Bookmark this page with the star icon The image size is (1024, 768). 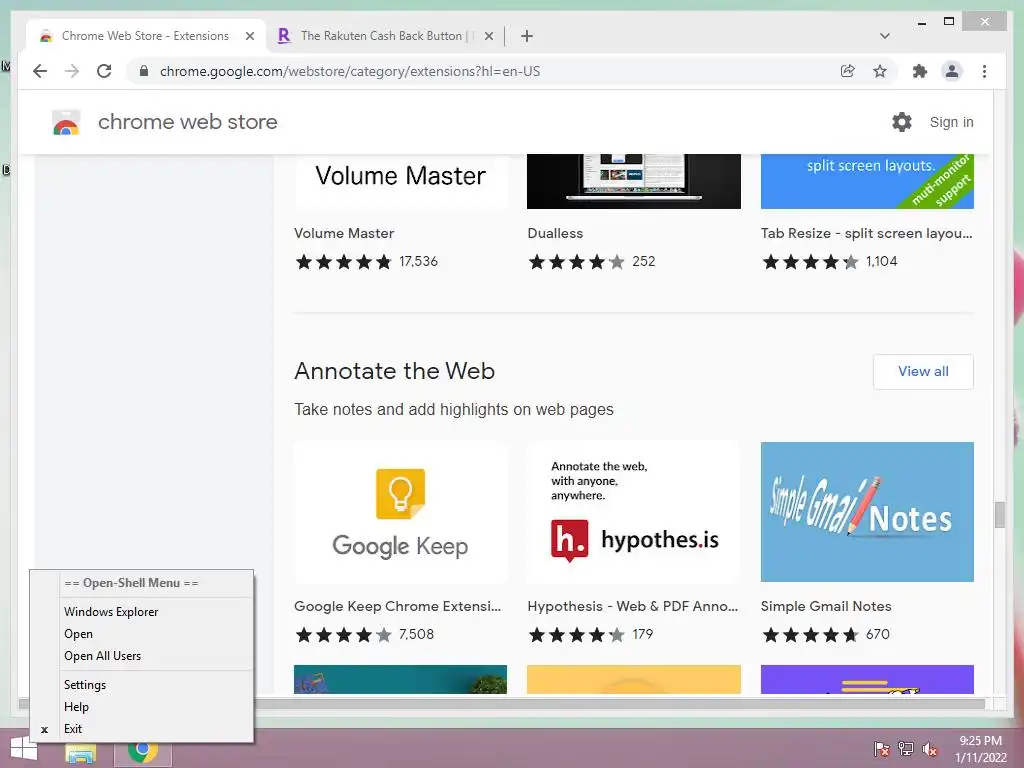pyautogui.click(x=880, y=71)
